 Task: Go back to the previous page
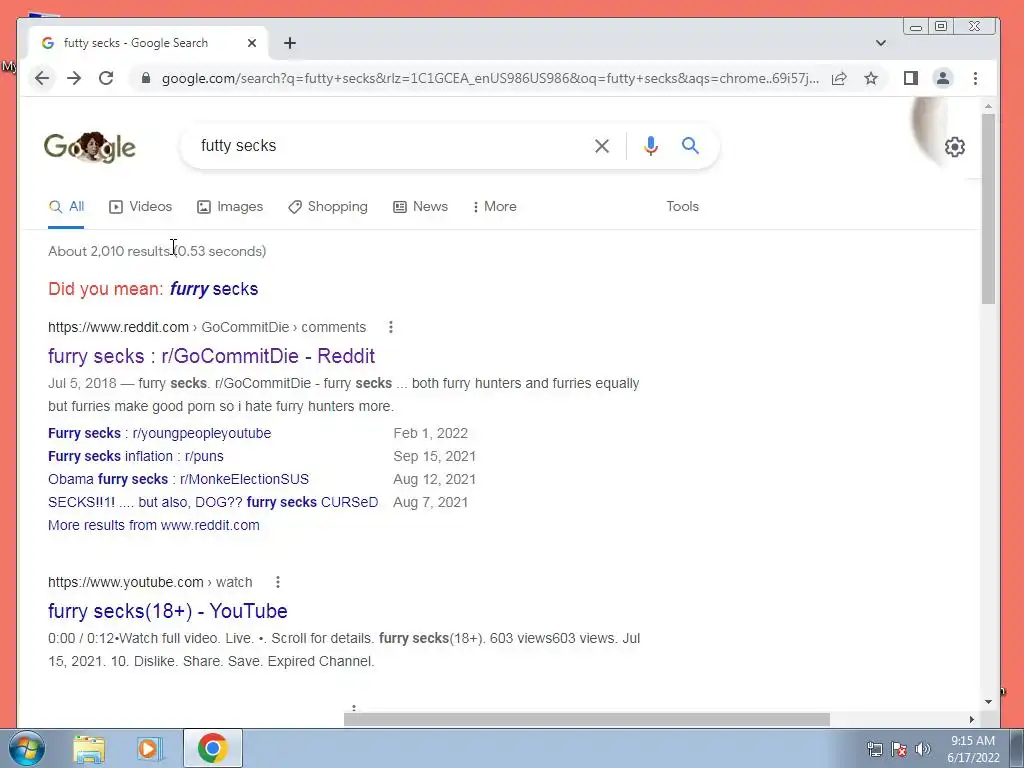pos(42,78)
